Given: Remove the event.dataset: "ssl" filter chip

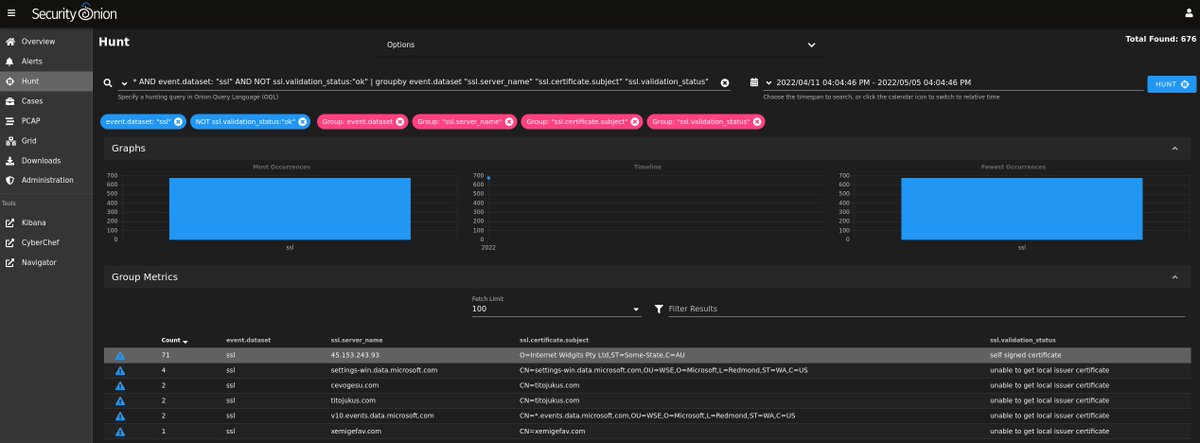Looking at the screenshot, I should click(177, 121).
